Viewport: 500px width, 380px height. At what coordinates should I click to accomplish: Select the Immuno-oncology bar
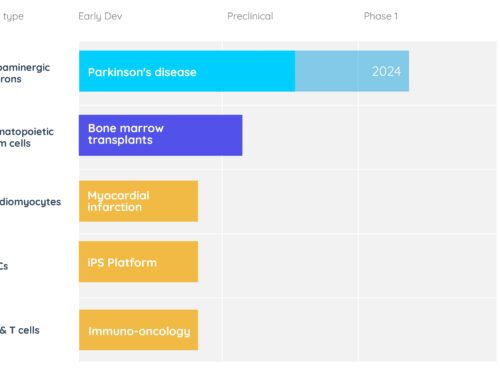click(x=138, y=330)
